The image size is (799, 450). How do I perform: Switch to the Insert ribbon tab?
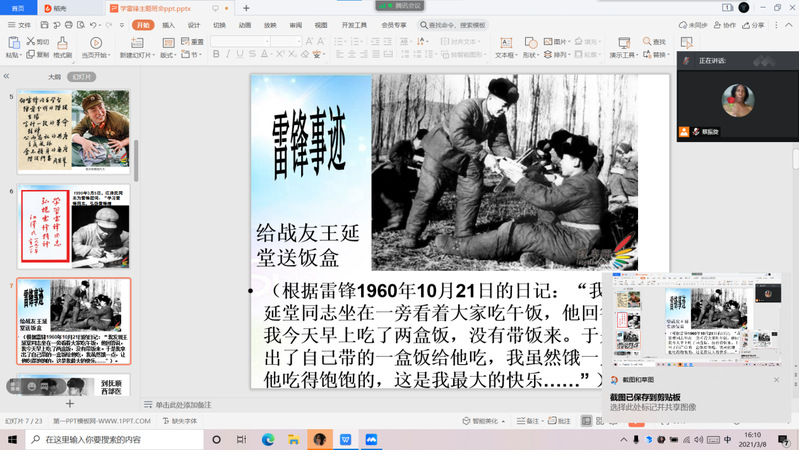tap(168, 25)
